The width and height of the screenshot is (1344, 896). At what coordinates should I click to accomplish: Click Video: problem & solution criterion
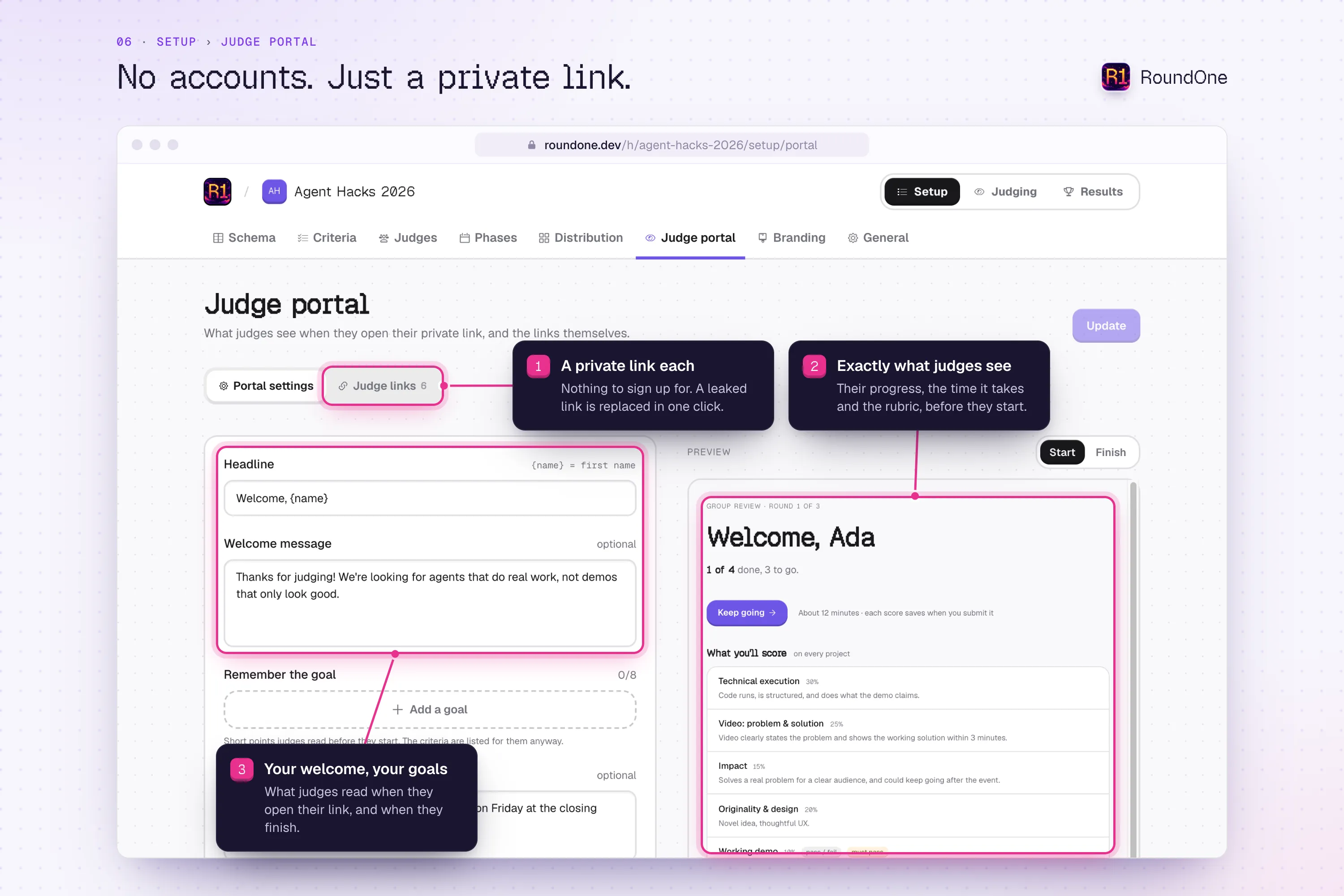[x=908, y=730]
